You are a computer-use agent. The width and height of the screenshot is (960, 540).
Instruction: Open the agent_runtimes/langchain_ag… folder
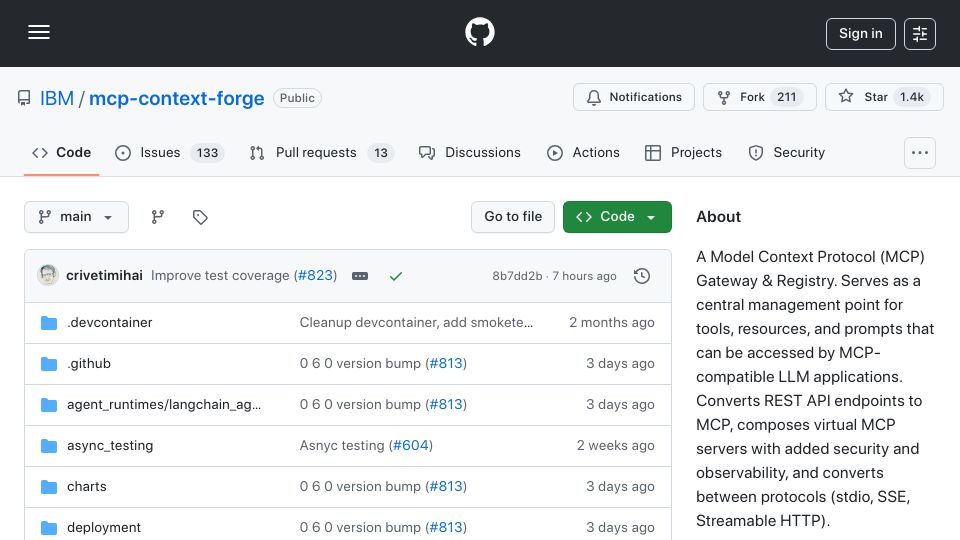pyautogui.click(x=163, y=405)
